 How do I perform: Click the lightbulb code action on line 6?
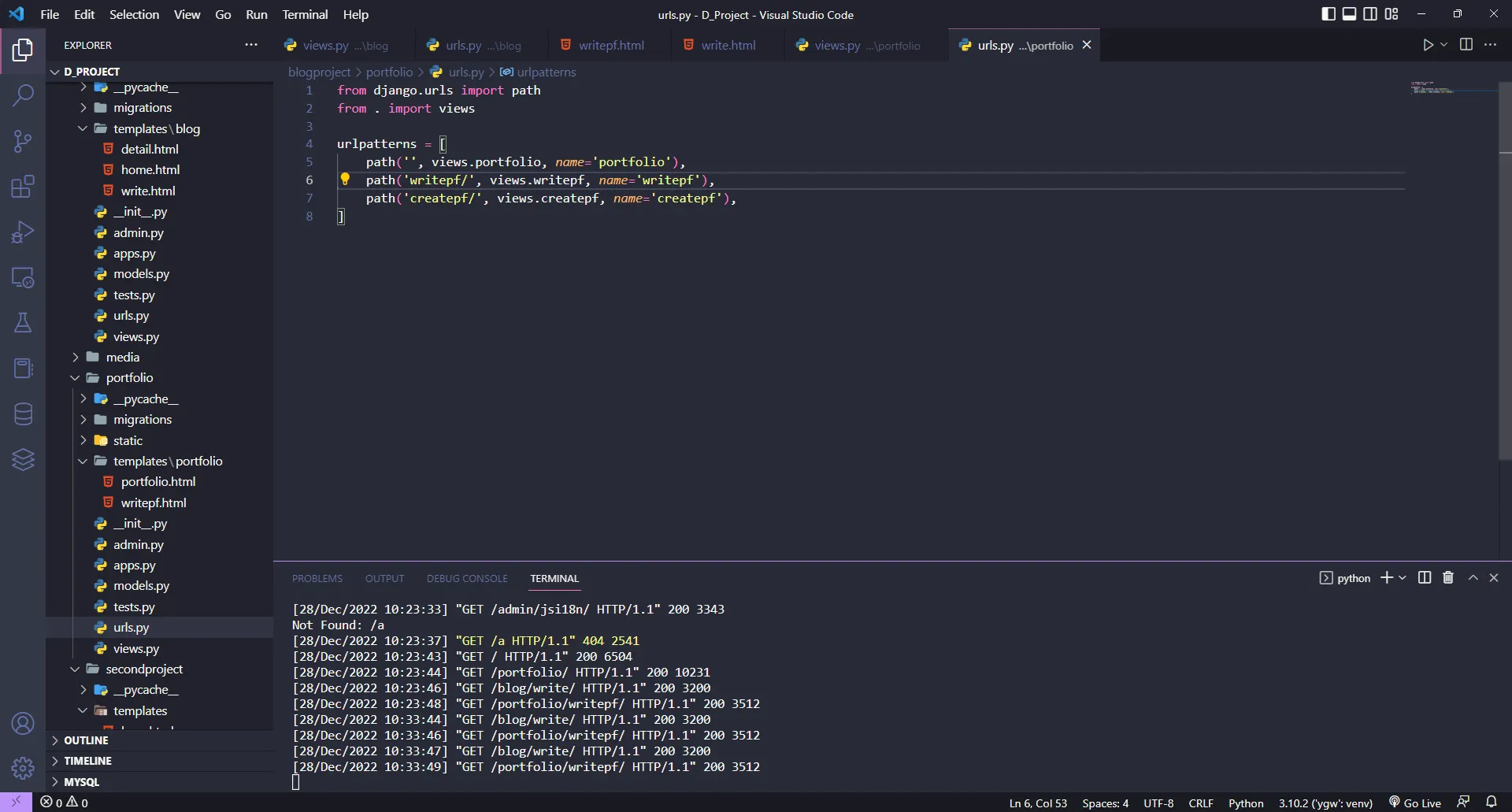pos(345,180)
